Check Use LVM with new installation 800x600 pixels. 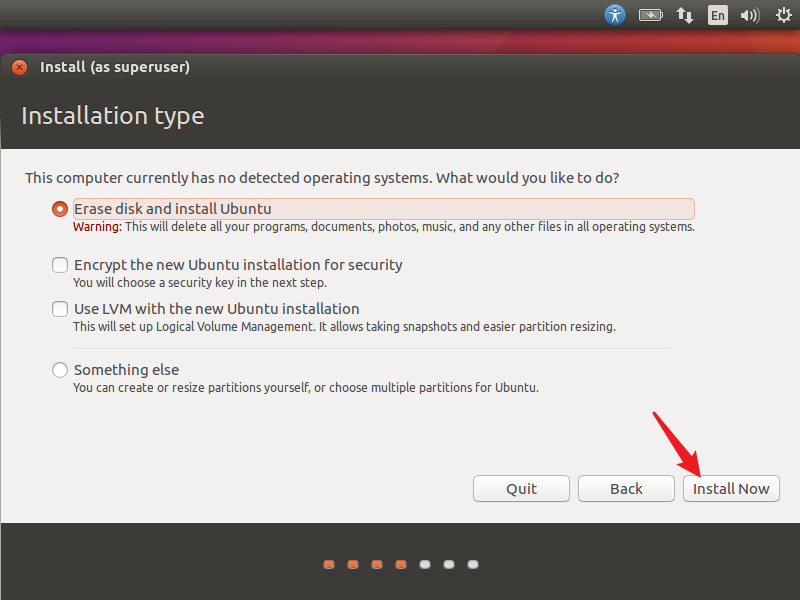[60, 309]
